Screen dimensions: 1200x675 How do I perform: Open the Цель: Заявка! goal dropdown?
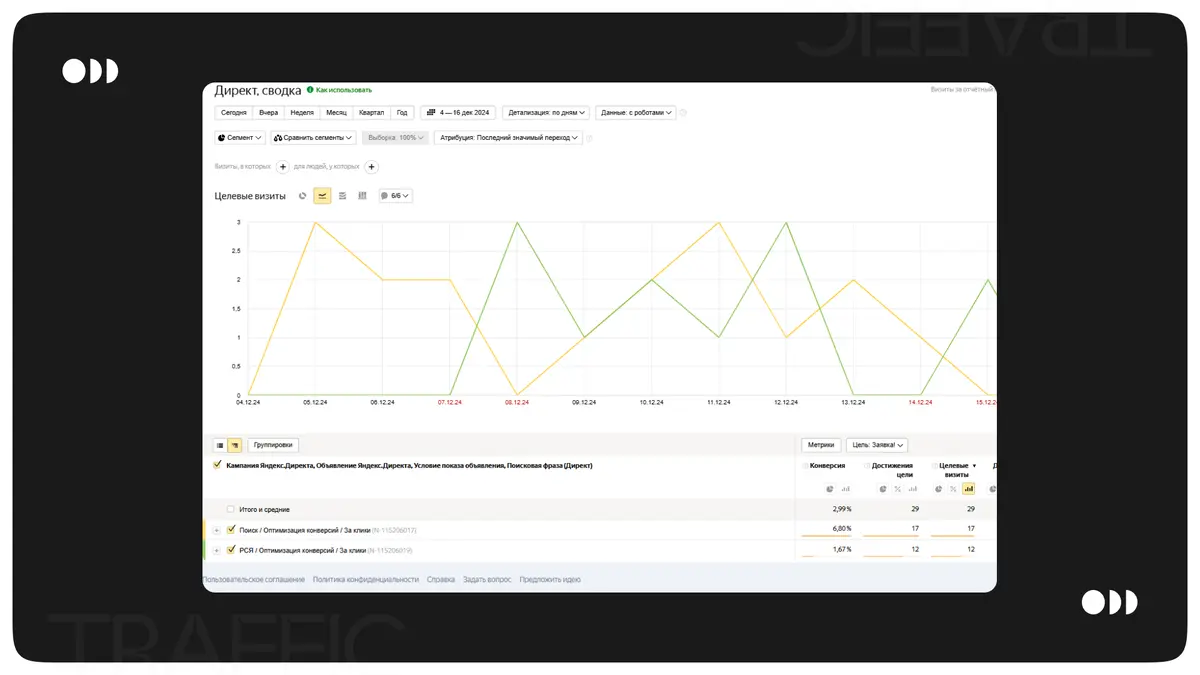[877, 445]
